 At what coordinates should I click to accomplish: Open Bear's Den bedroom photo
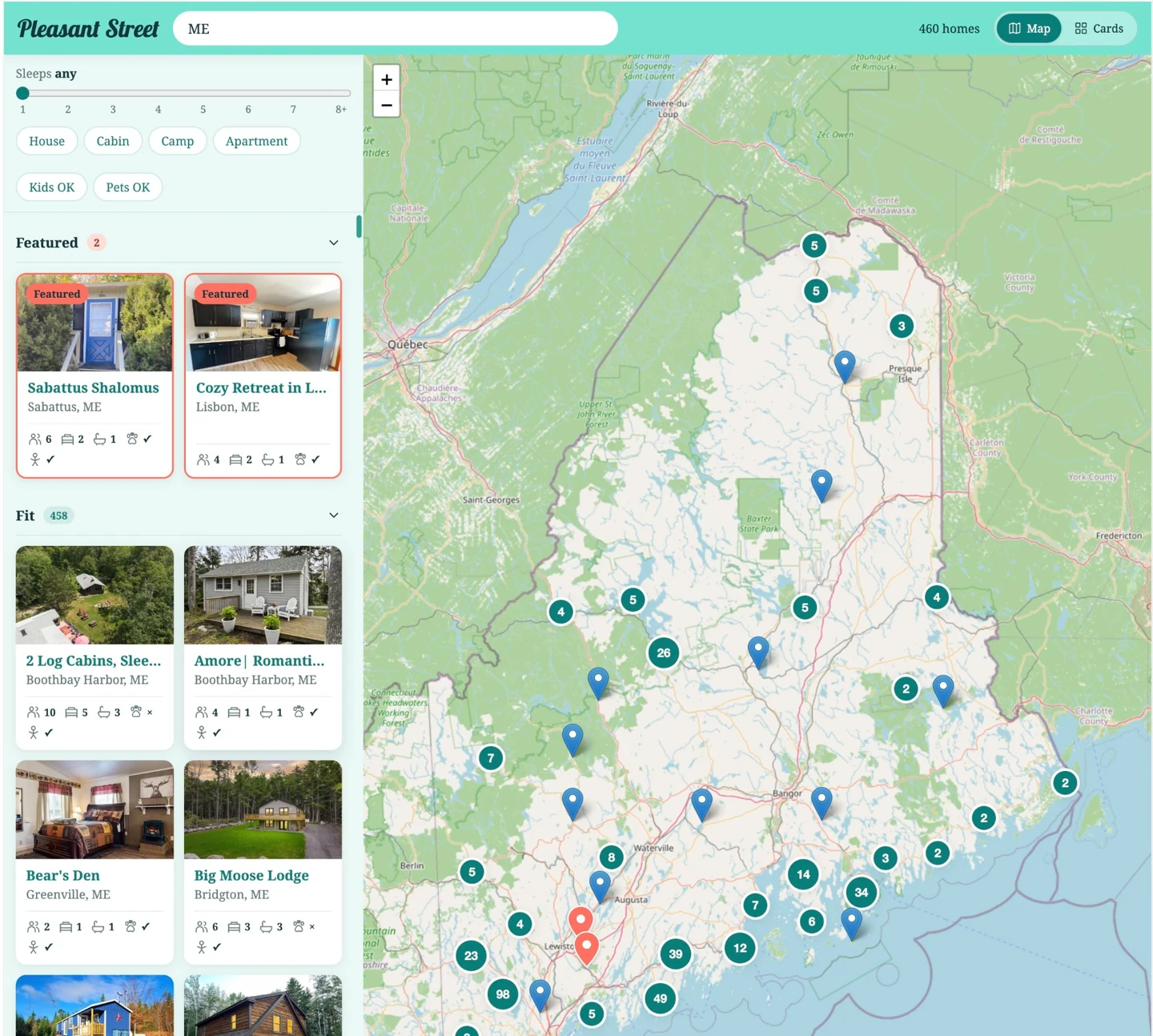point(94,809)
